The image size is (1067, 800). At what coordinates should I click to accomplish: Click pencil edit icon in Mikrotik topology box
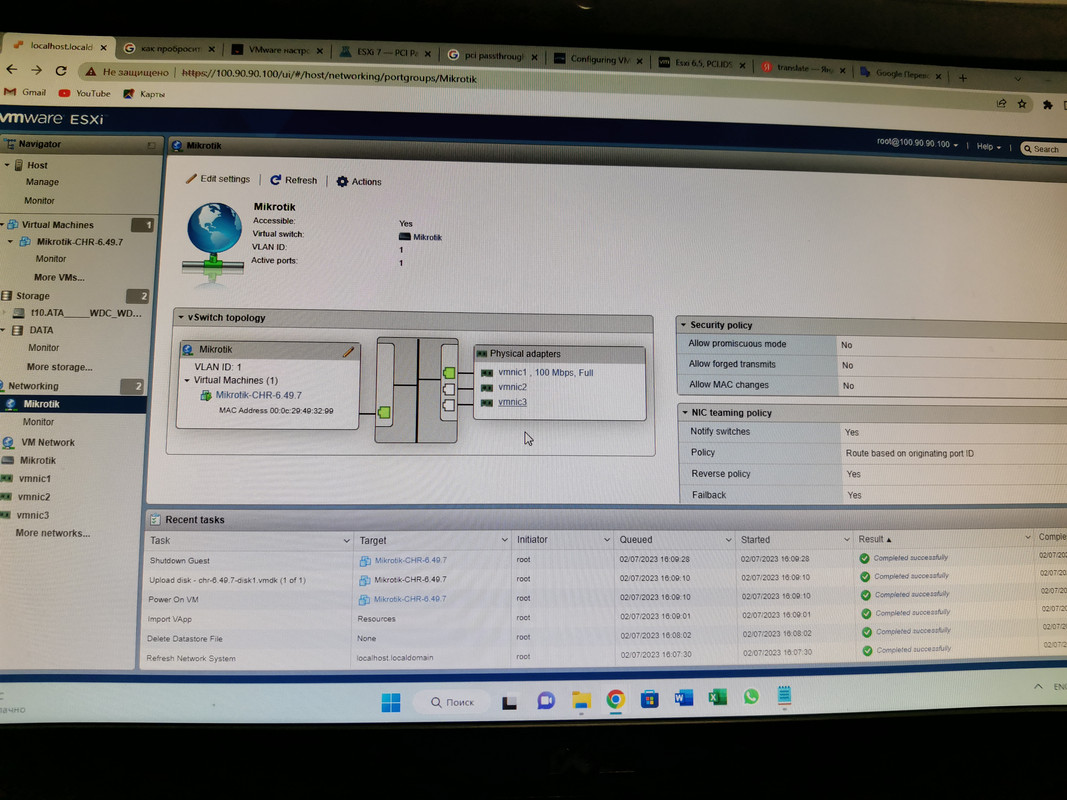348,352
